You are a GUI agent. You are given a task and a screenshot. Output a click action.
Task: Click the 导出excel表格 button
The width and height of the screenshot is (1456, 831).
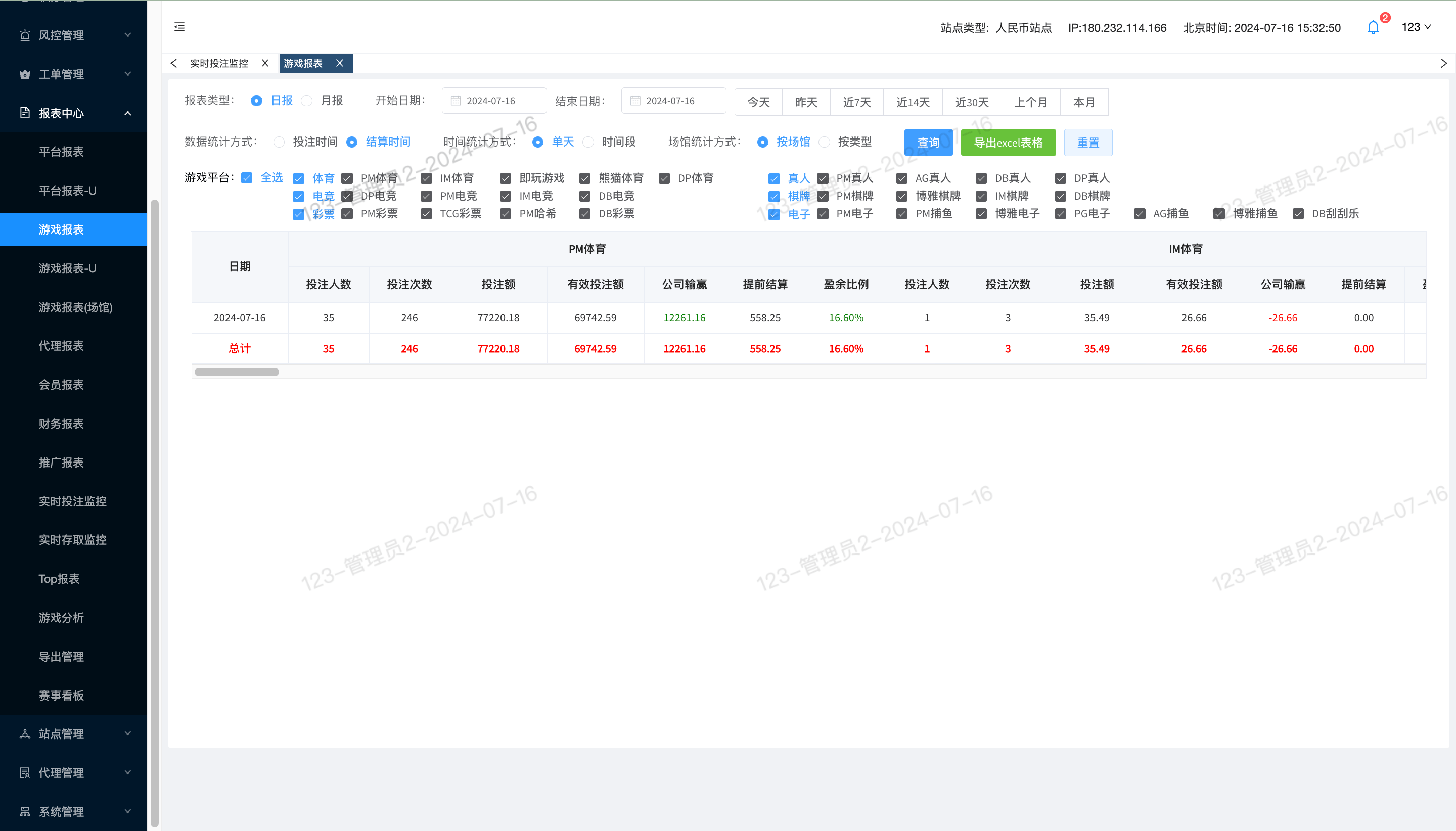pyautogui.click(x=1008, y=143)
